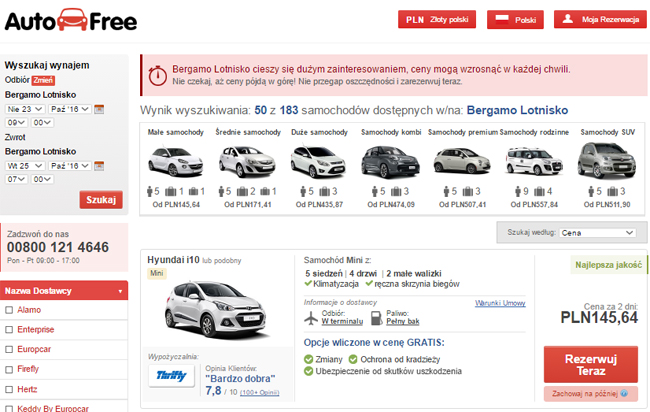Open the Polski language menu
Image resolution: width=650 pixels, height=412 pixels.
point(515,19)
